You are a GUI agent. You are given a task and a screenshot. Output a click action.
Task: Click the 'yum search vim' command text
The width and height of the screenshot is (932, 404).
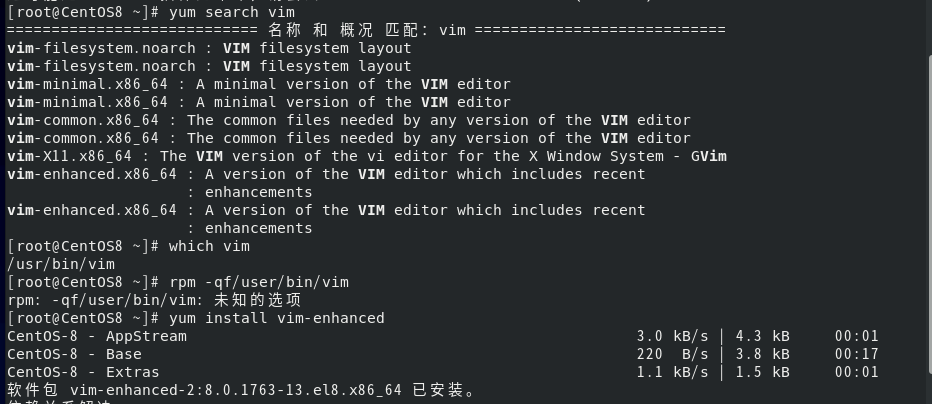pyautogui.click(x=232, y=12)
